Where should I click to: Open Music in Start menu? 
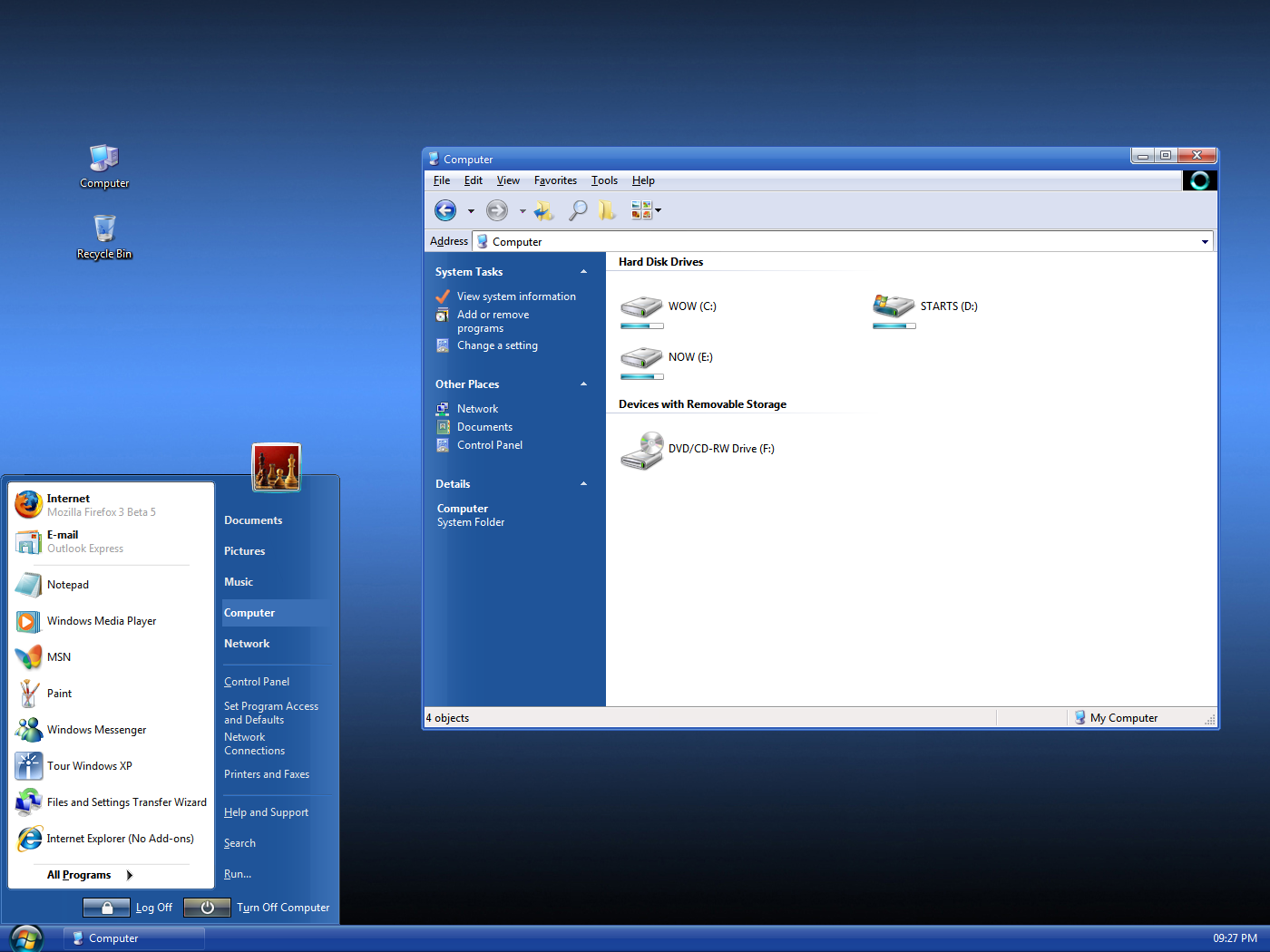[x=239, y=582]
